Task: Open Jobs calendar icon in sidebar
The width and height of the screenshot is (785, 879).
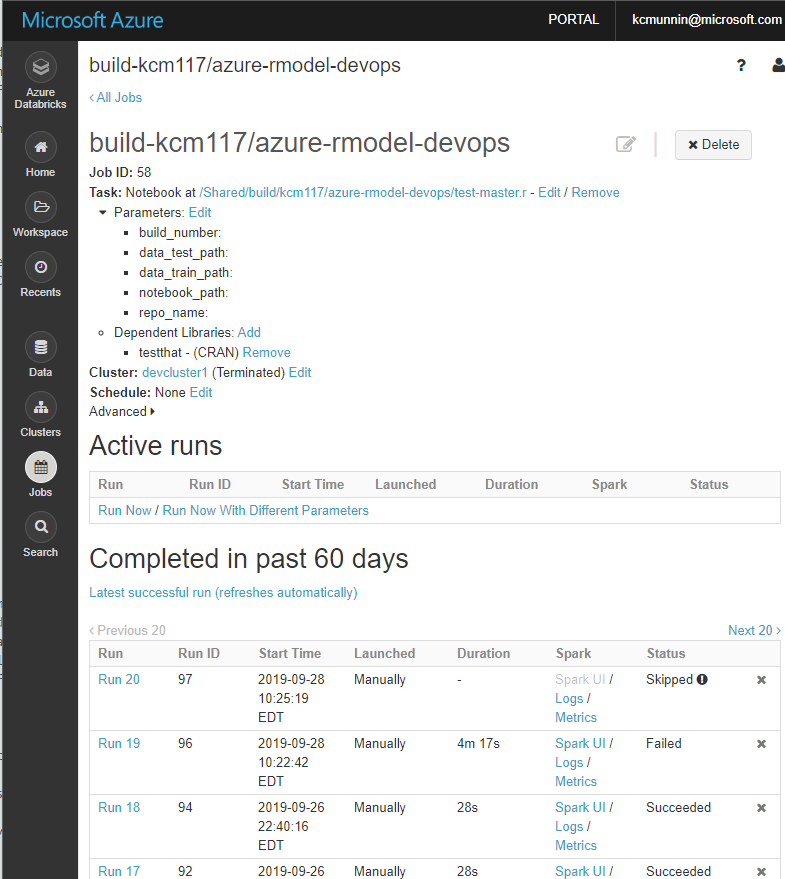Action: [x=40, y=468]
